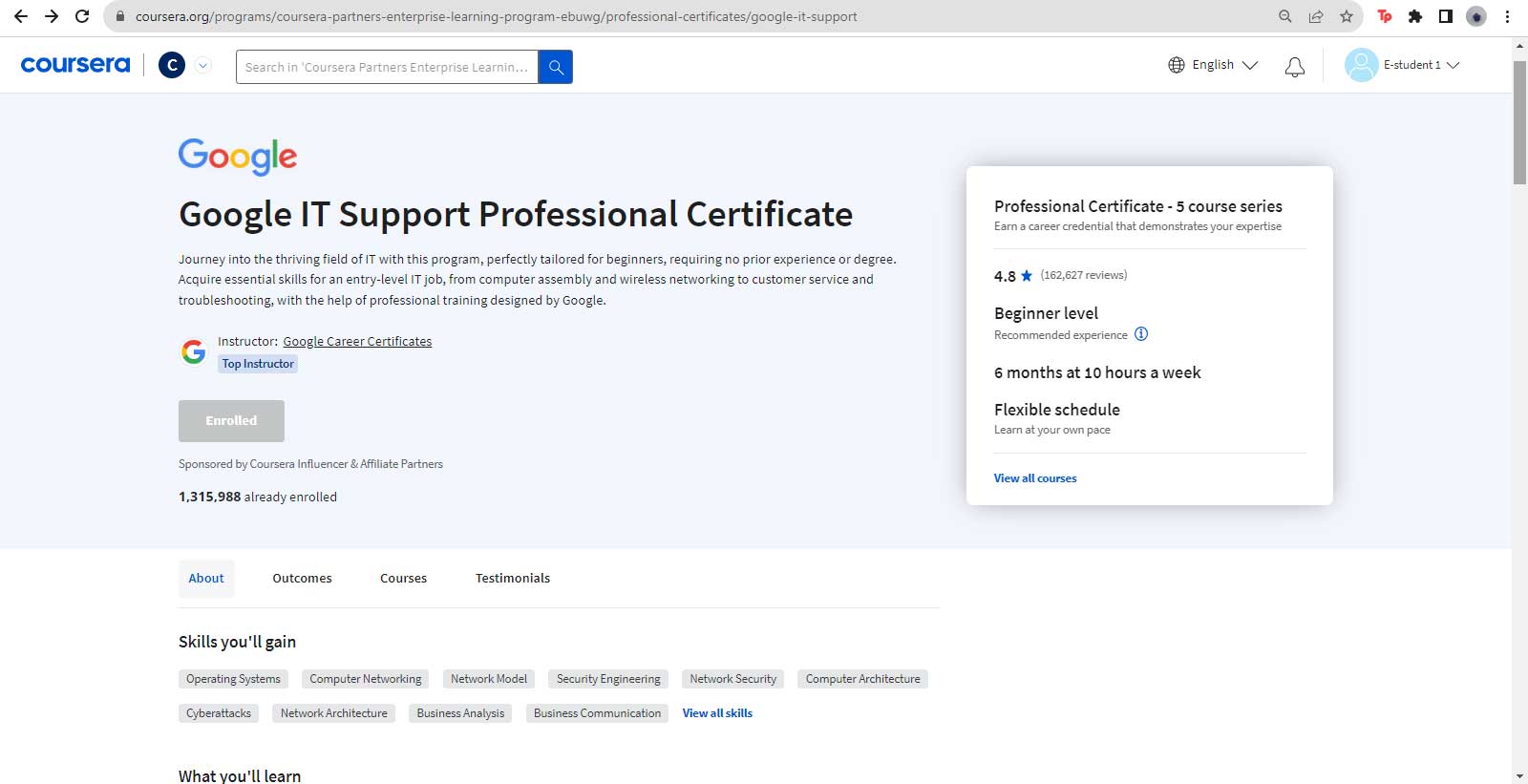Switch to the Outcomes tab
The image size is (1528, 784).
[302, 579]
